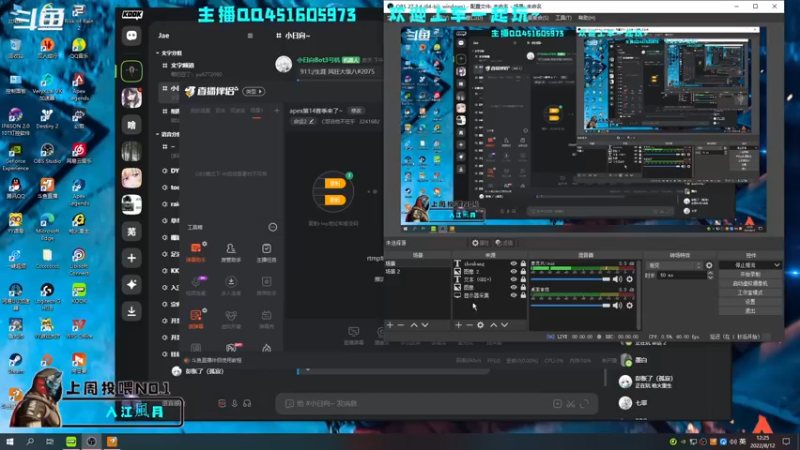This screenshot has height=450, width=800.
Task: Open KOOK download icon in sidebar
Action: tap(132, 311)
